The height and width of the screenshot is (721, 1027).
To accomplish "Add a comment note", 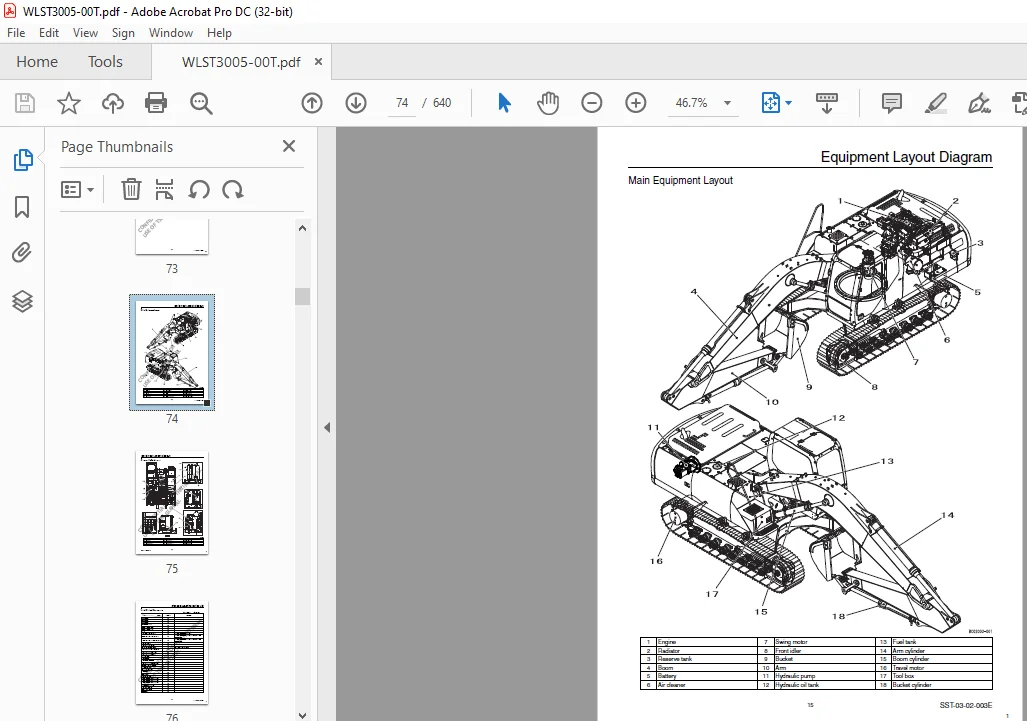I will pyautogui.click(x=891, y=103).
